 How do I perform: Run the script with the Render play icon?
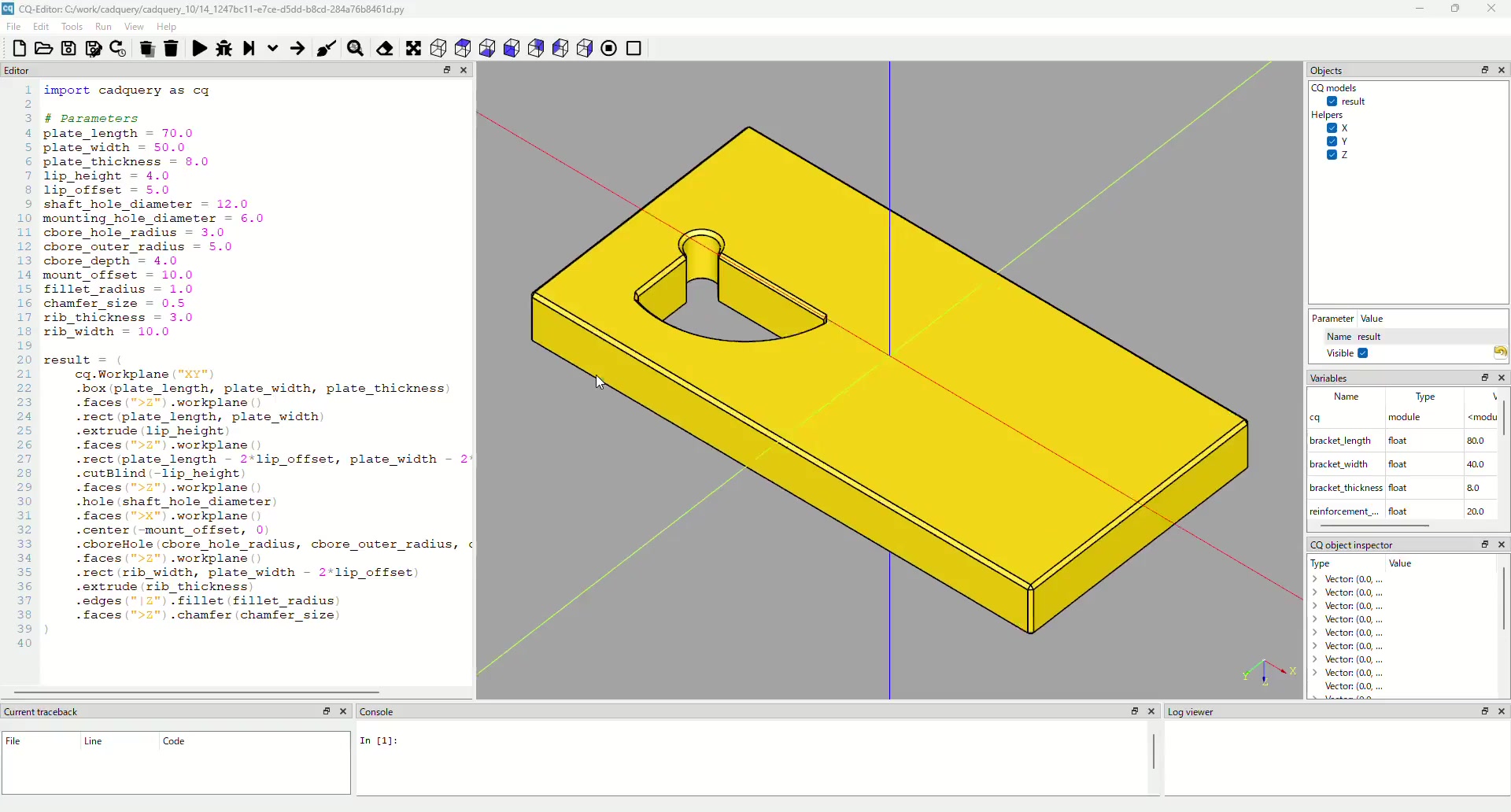click(199, 49)
